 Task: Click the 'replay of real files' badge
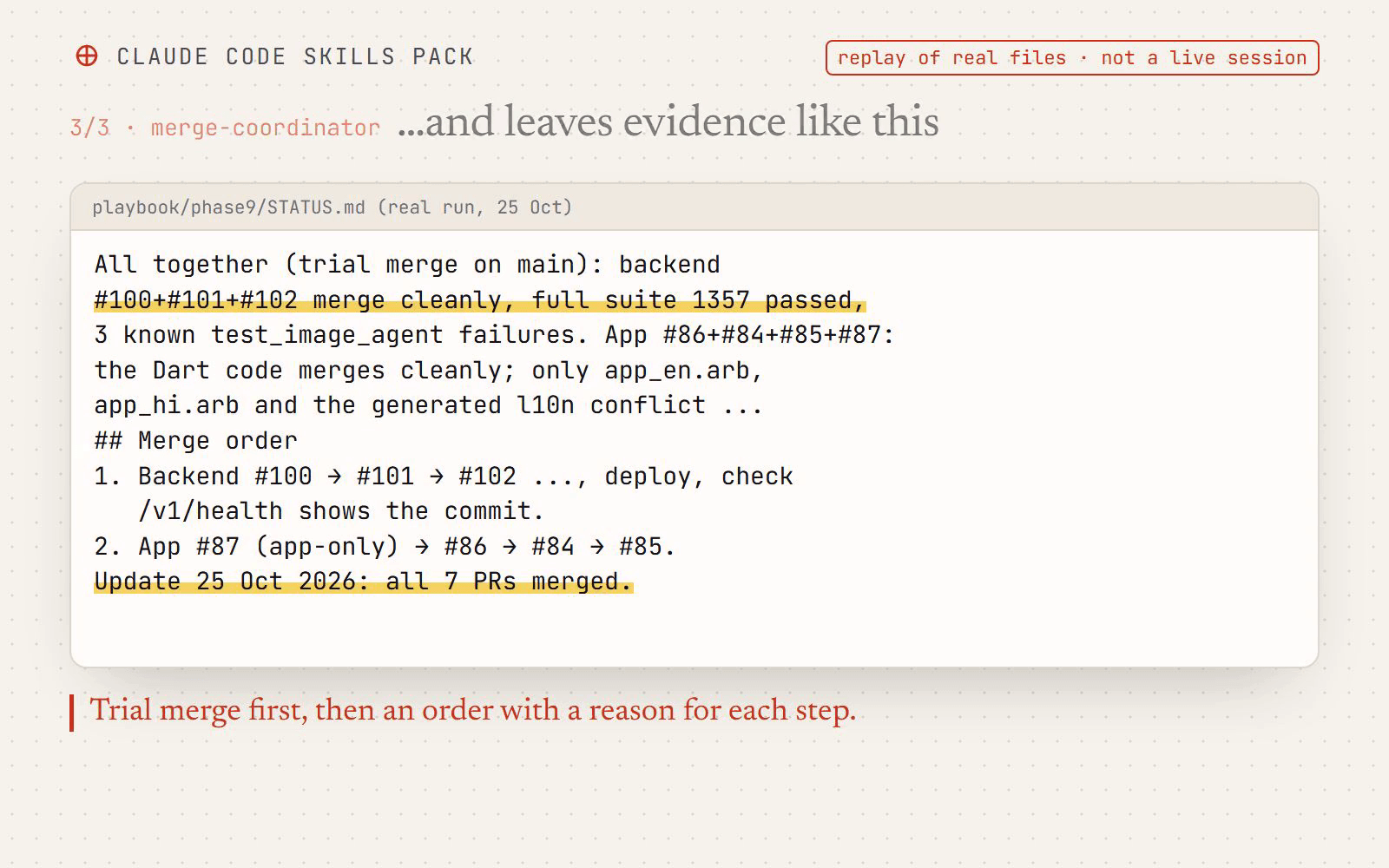(x=1072, y=58)
